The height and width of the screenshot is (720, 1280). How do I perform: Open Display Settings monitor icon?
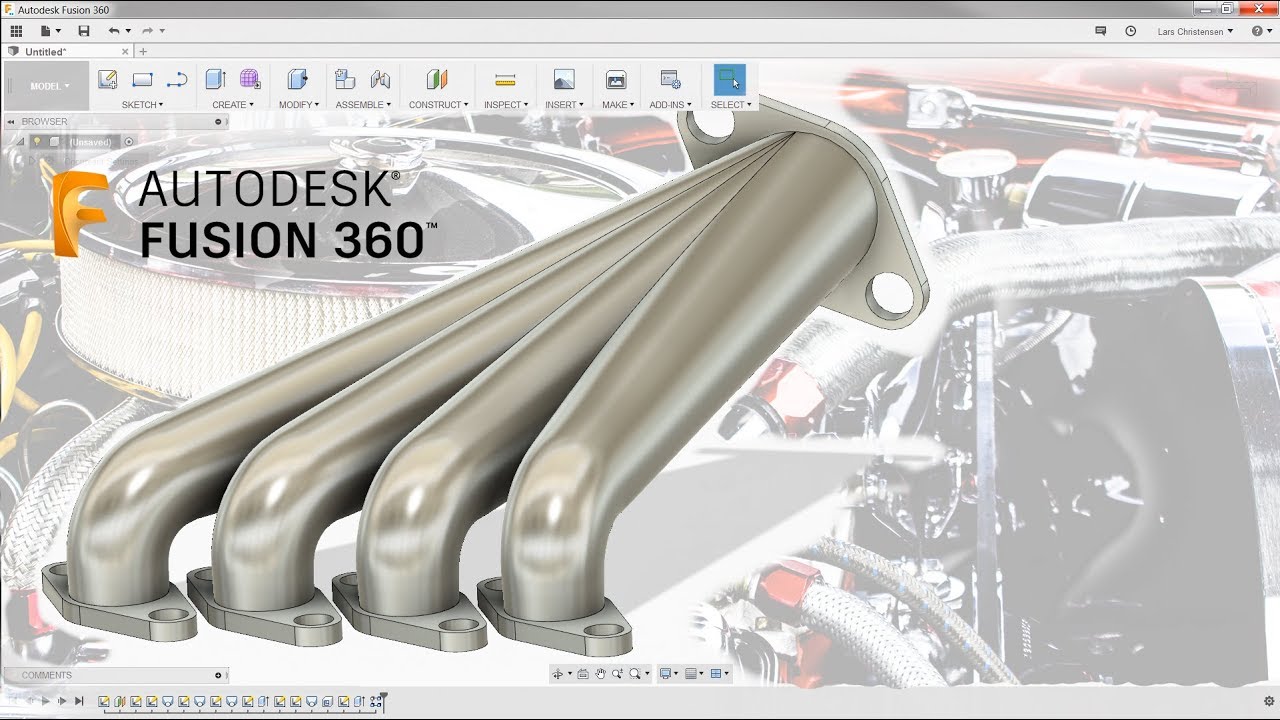click(665, 674)
